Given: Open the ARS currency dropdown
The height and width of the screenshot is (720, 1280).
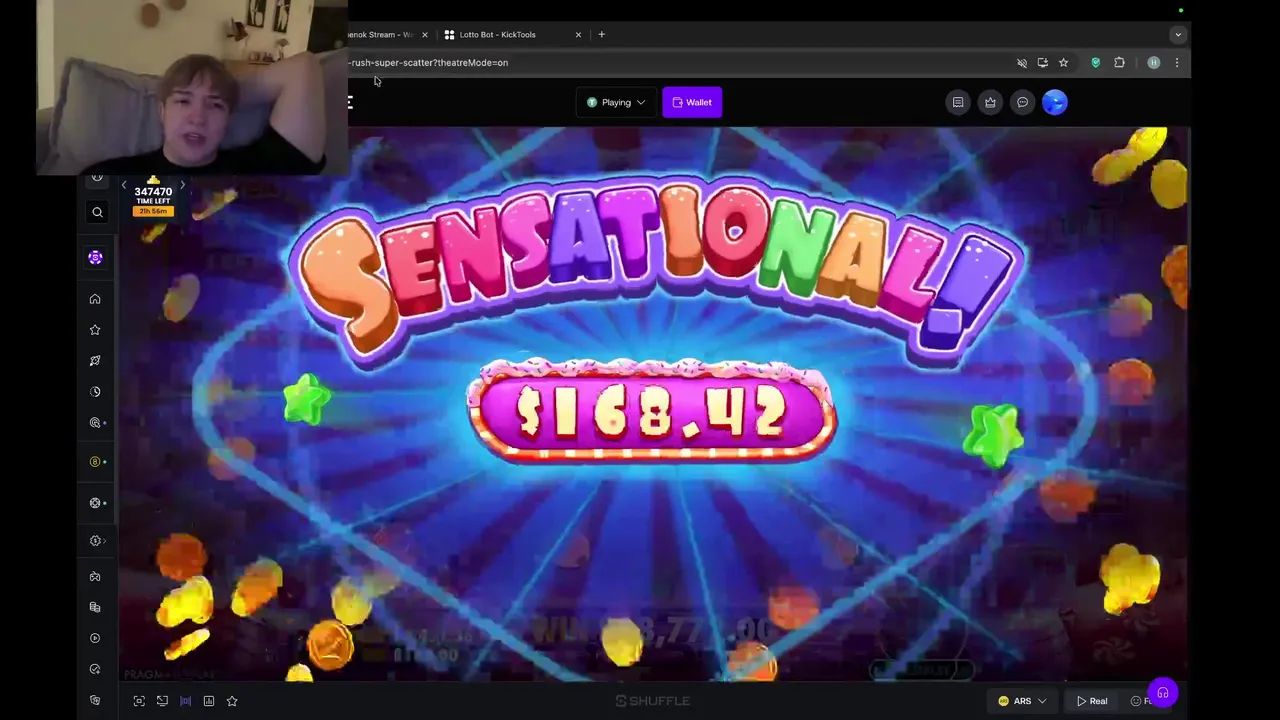Looking at the screenshot, I should click(x=1022, y=701).
